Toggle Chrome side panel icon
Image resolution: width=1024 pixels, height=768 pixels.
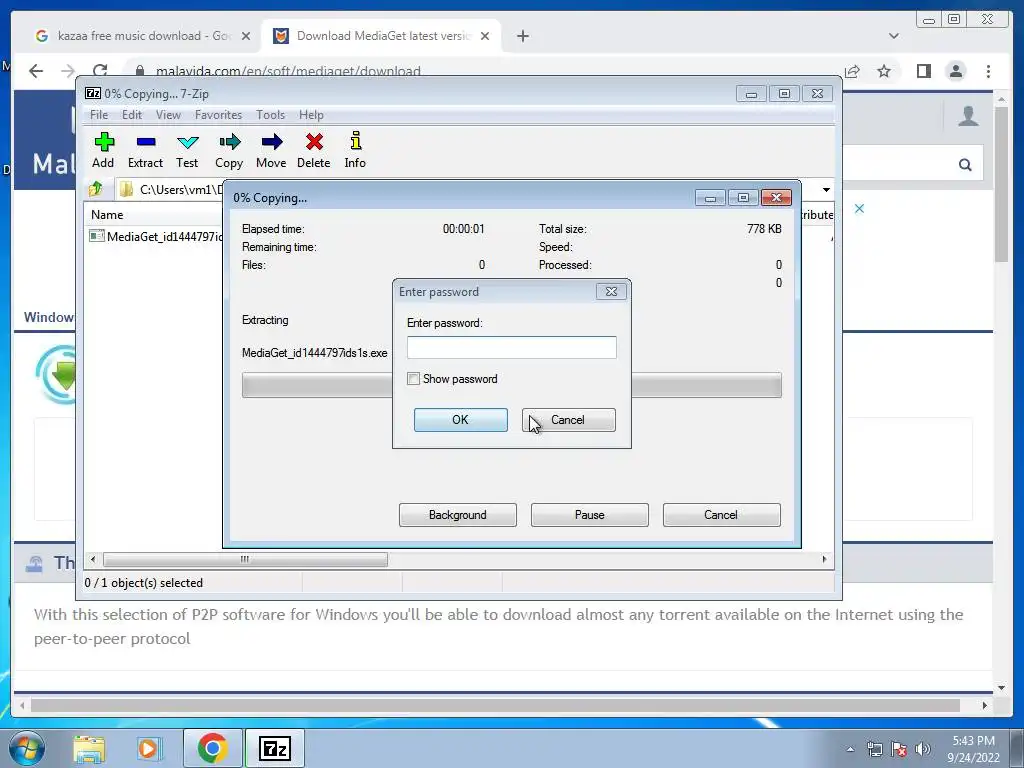pyautogui.click(x=923, y=71)
